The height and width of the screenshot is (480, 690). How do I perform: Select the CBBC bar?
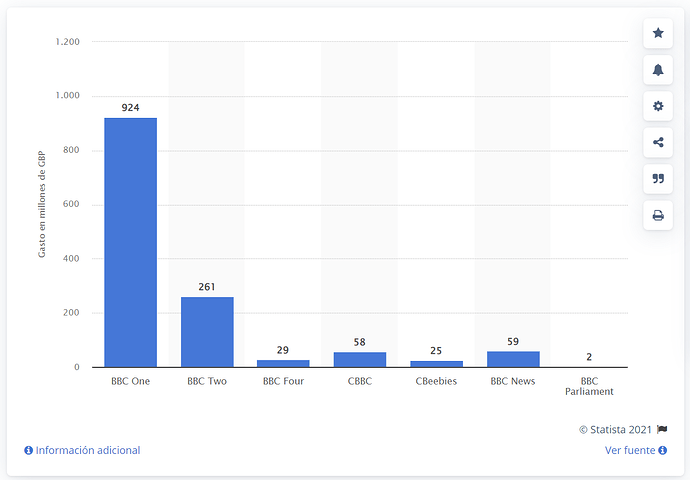(360, 359)
